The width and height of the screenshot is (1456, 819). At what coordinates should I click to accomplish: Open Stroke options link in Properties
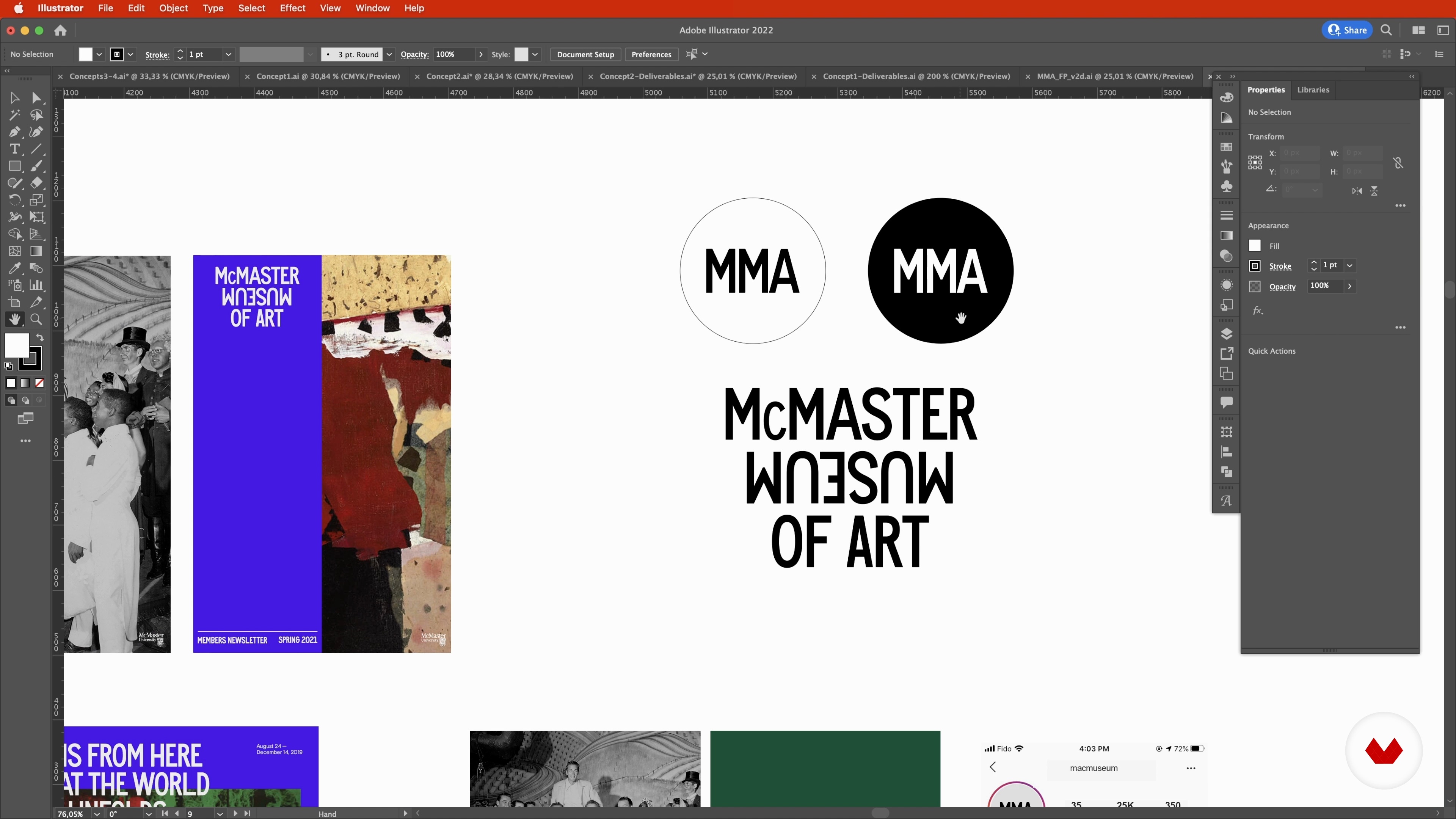pos(1280,266)
